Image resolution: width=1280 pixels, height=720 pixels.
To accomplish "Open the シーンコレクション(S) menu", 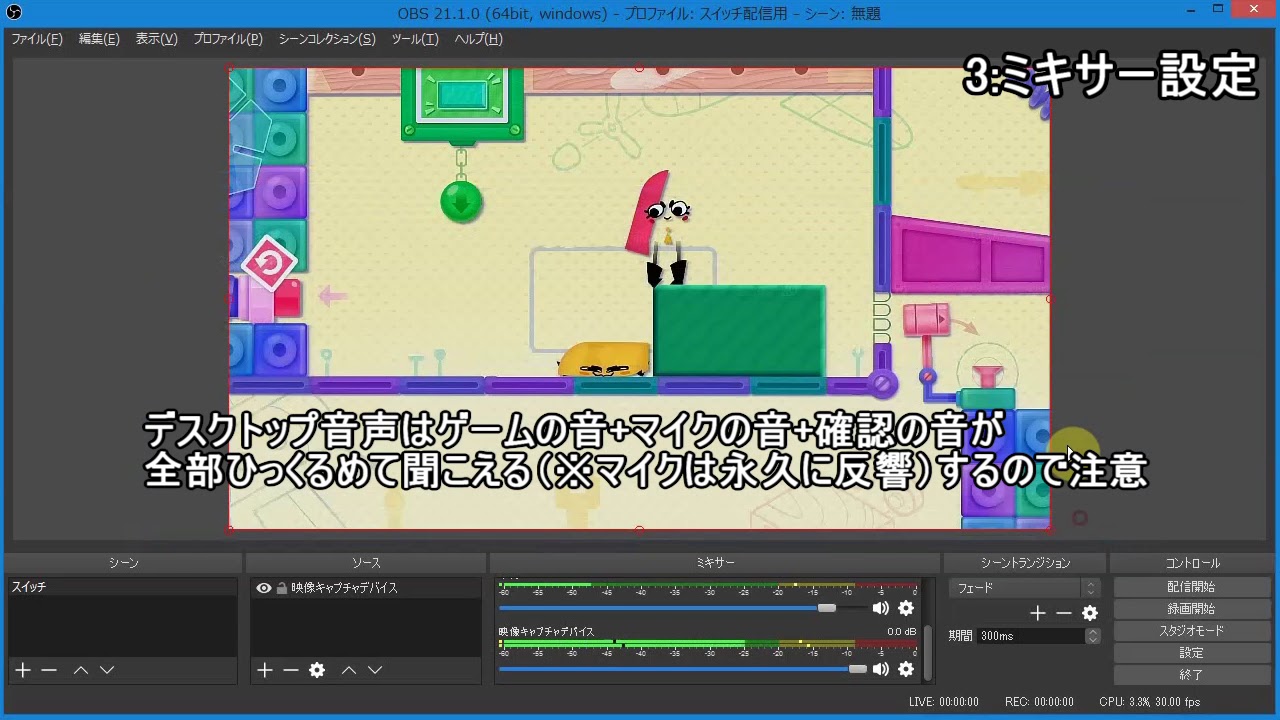I will (x=327, y=39).
